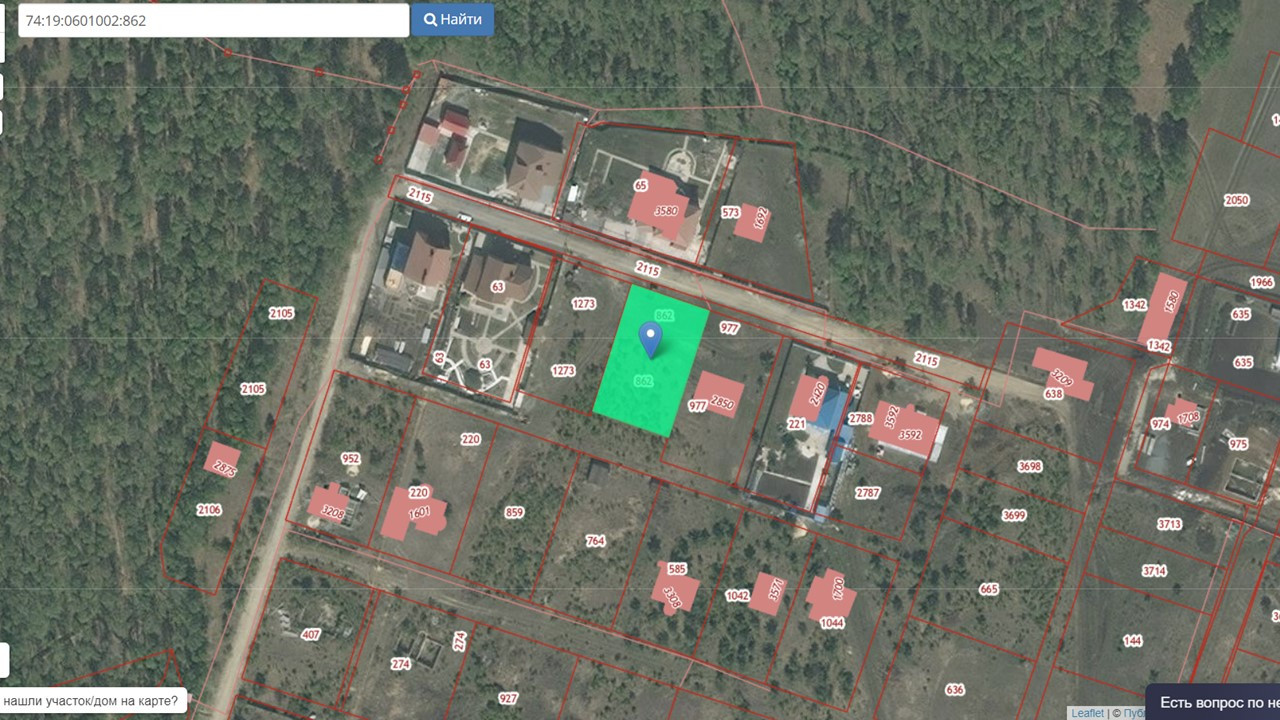Select parcel label 638

1053,394
